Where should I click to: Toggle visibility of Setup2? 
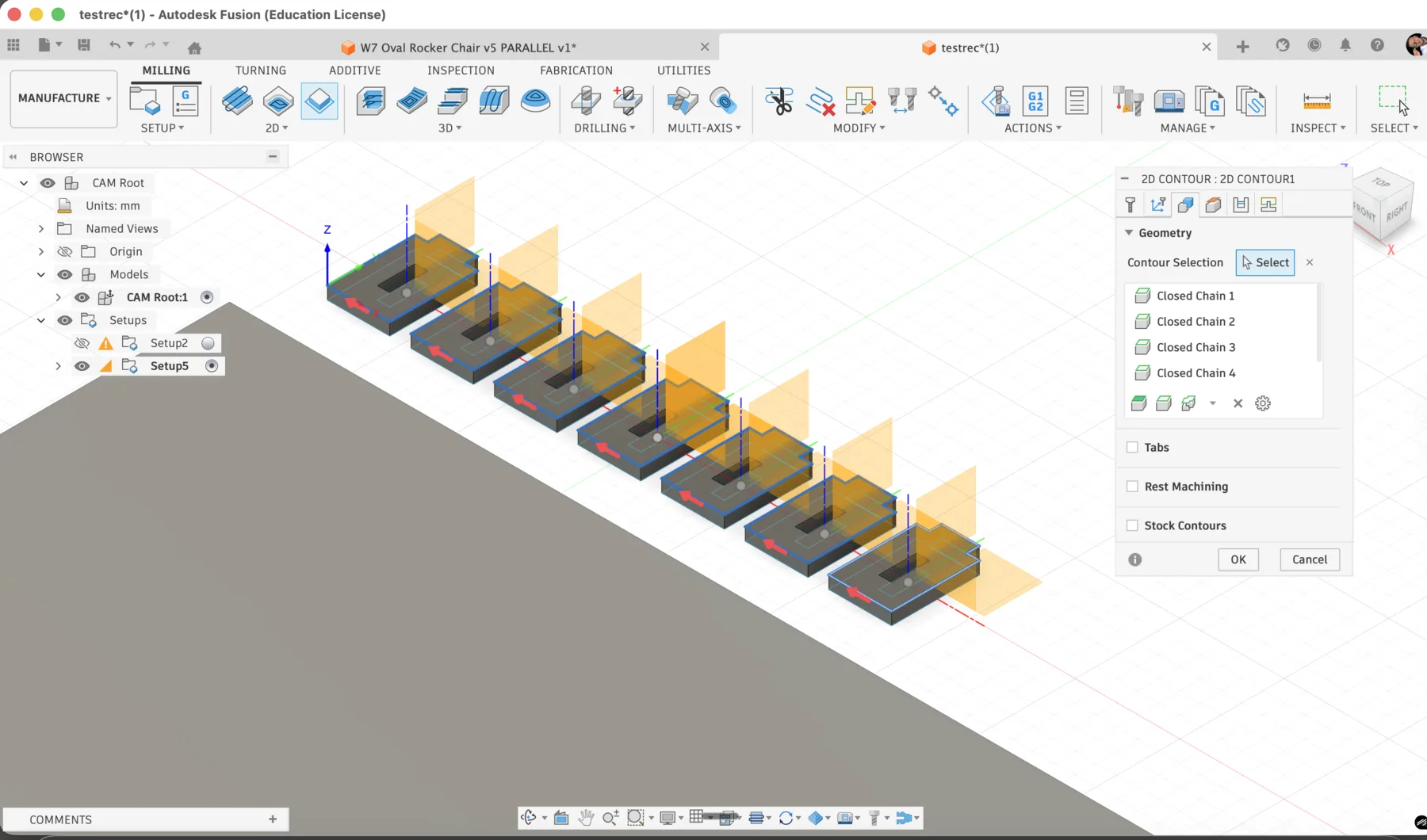coord(82,343)
